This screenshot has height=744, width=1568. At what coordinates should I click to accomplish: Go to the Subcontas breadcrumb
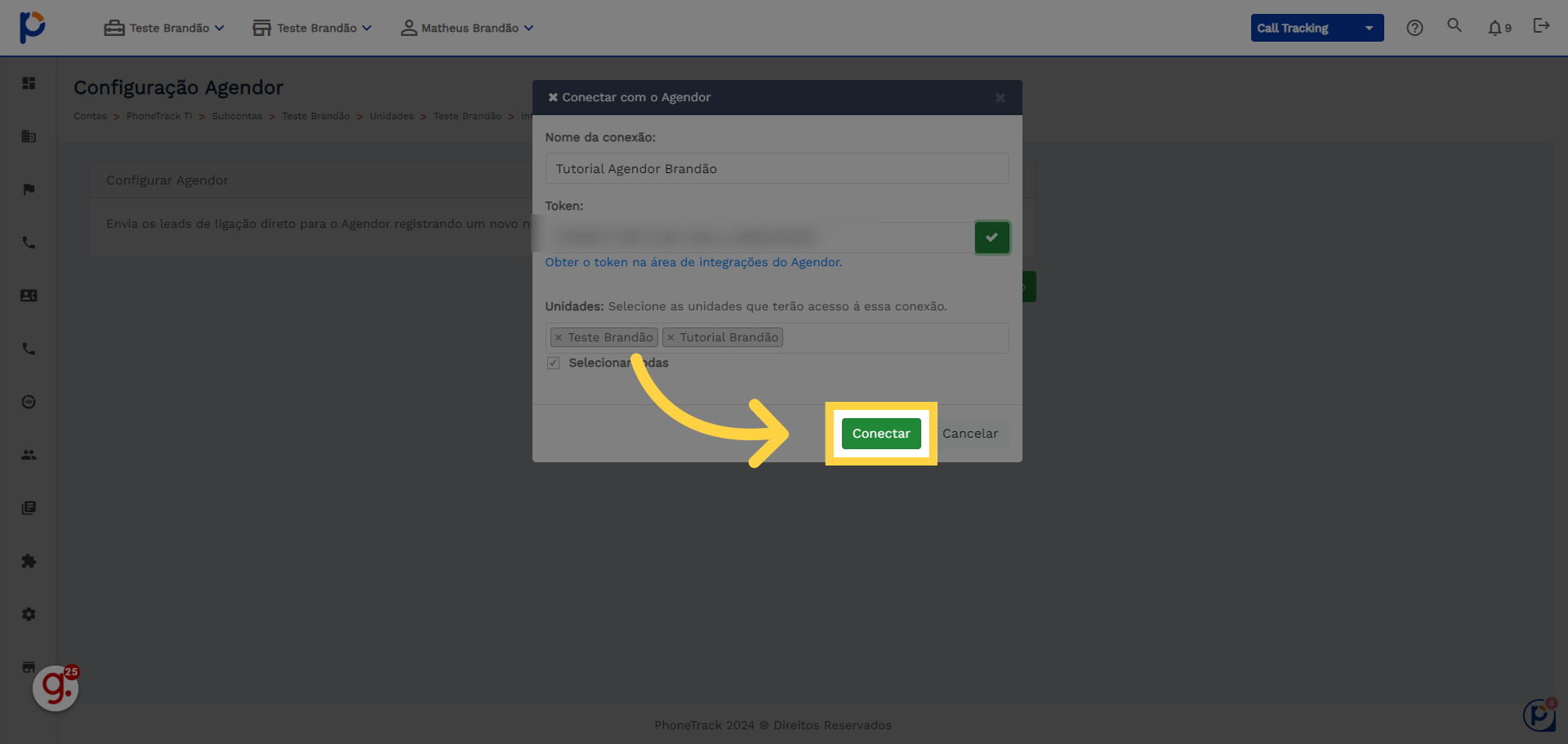point(237,116)
